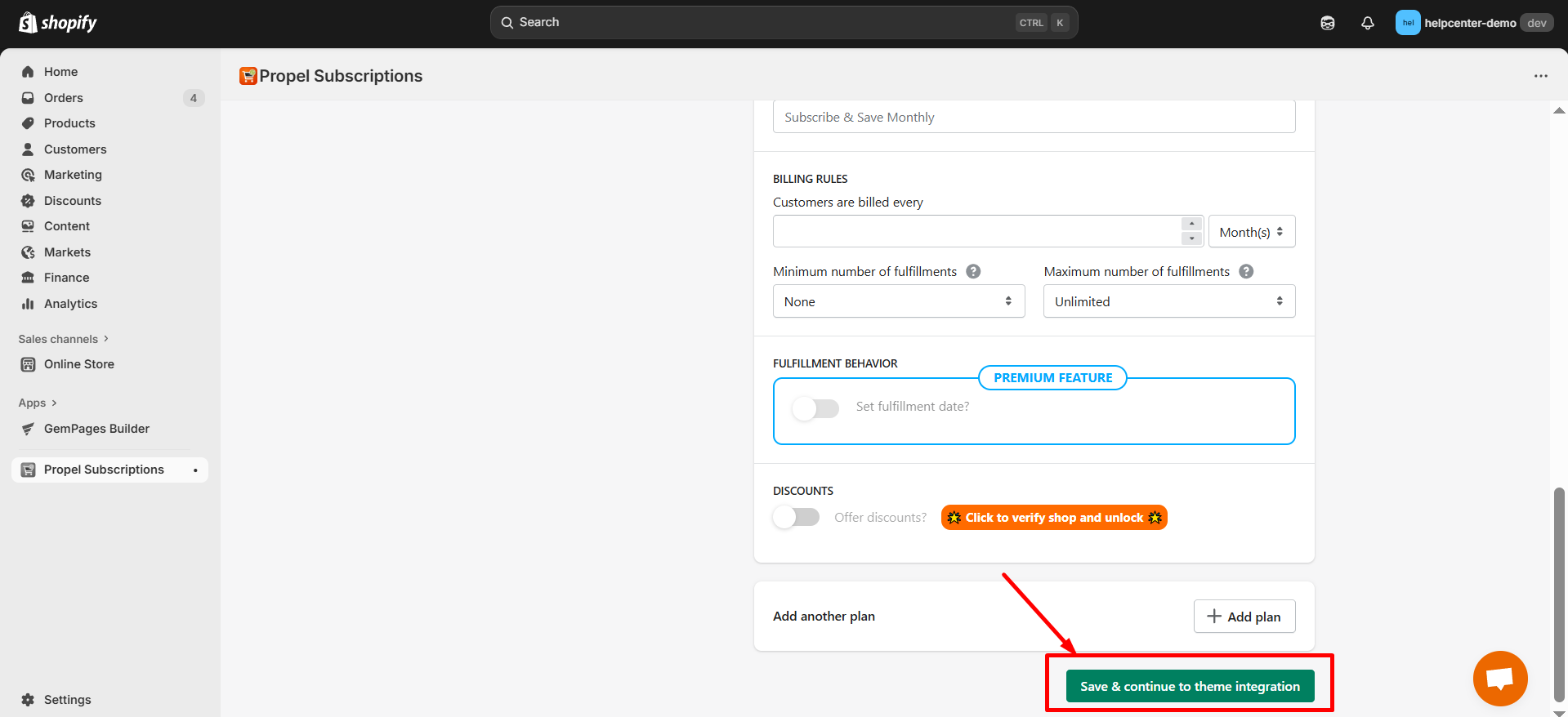Open the Month(s) billing interval dropdown

[1251, 232]
